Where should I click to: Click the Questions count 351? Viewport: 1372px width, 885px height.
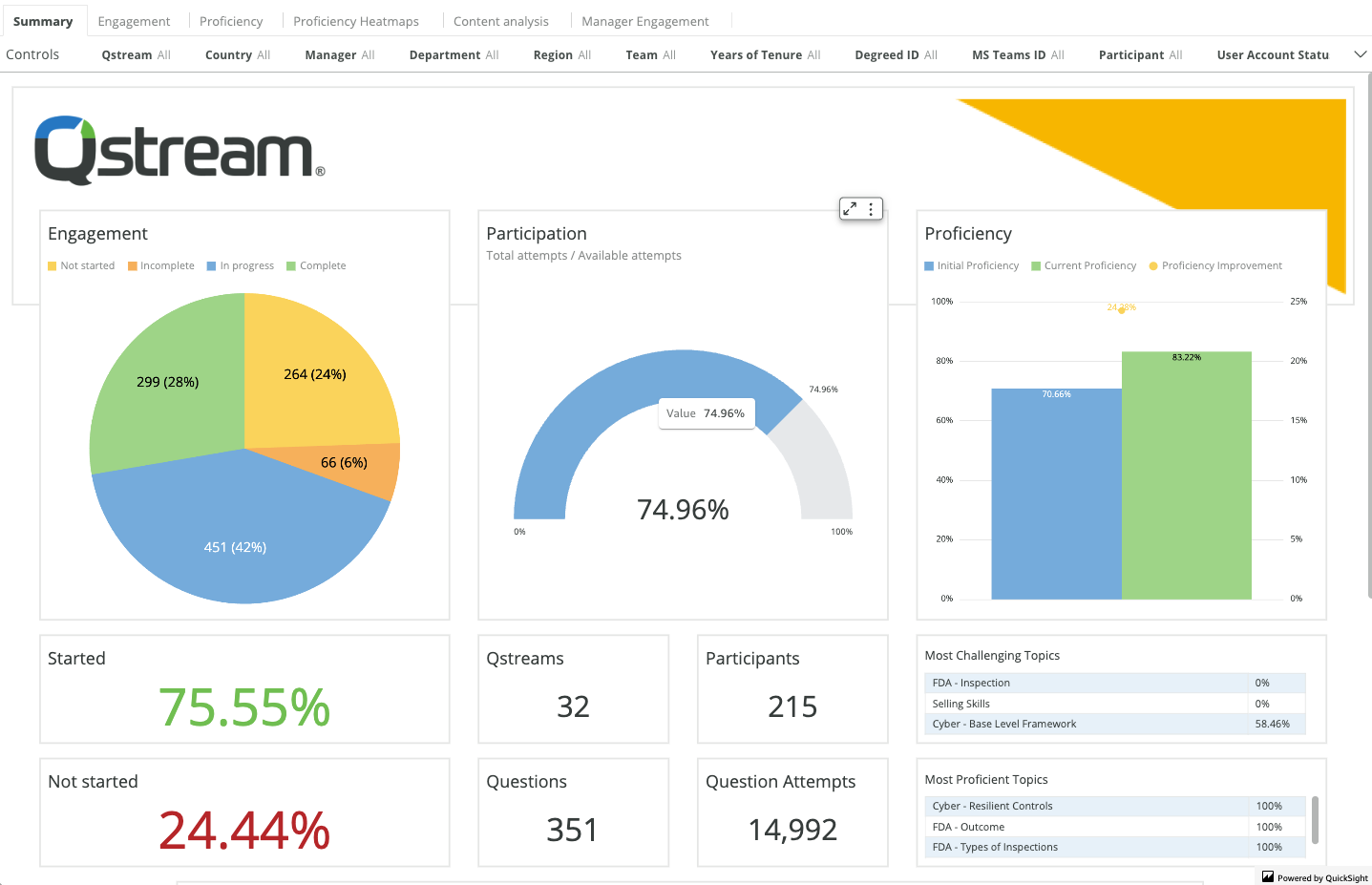[572, 830]
